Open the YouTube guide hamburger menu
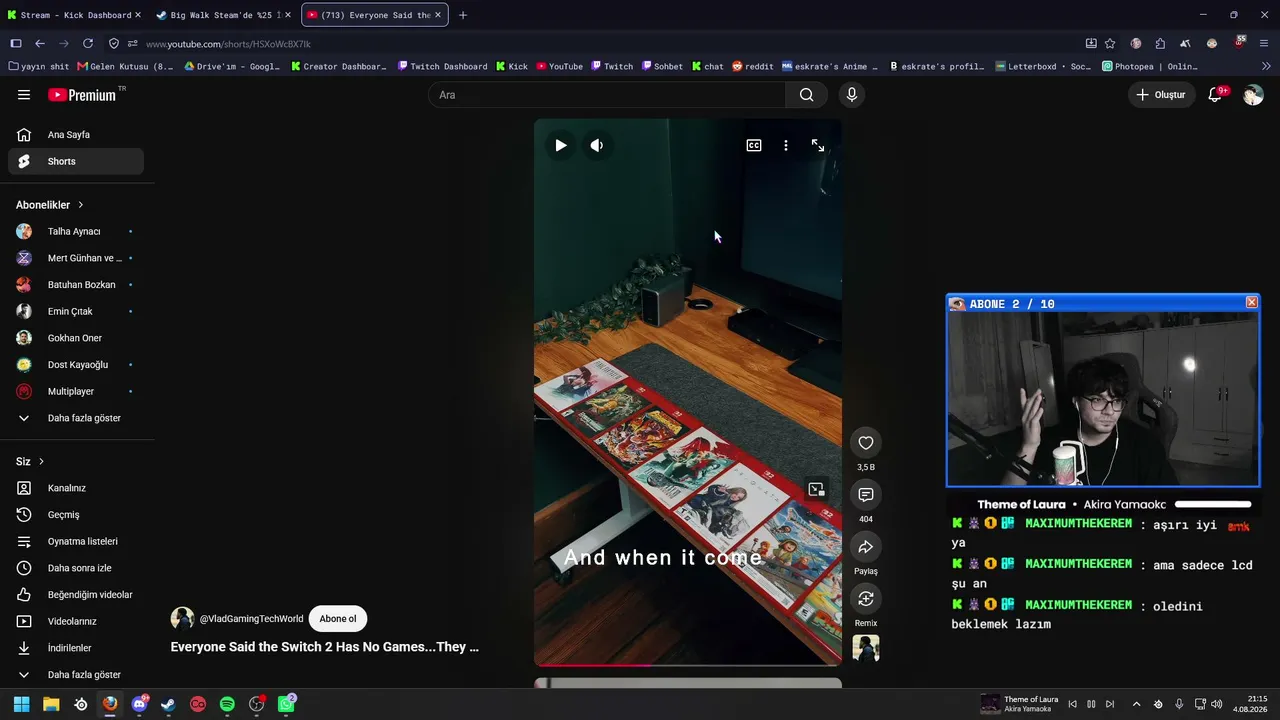Viewport: 1280px width, 720px height. click(x=24, y=95)
